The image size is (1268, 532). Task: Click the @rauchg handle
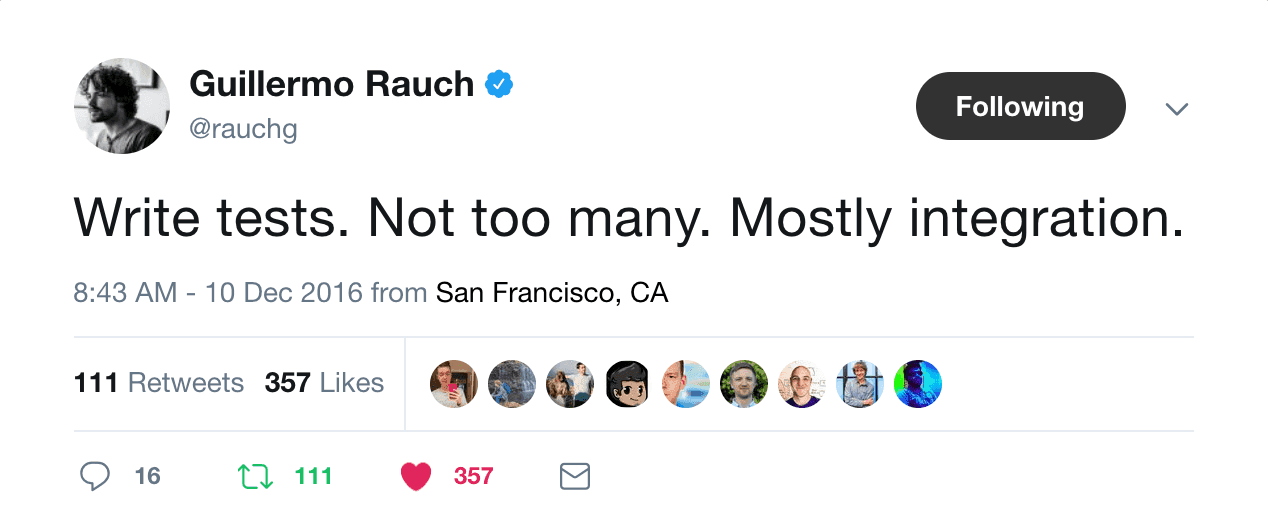[243, 129]
